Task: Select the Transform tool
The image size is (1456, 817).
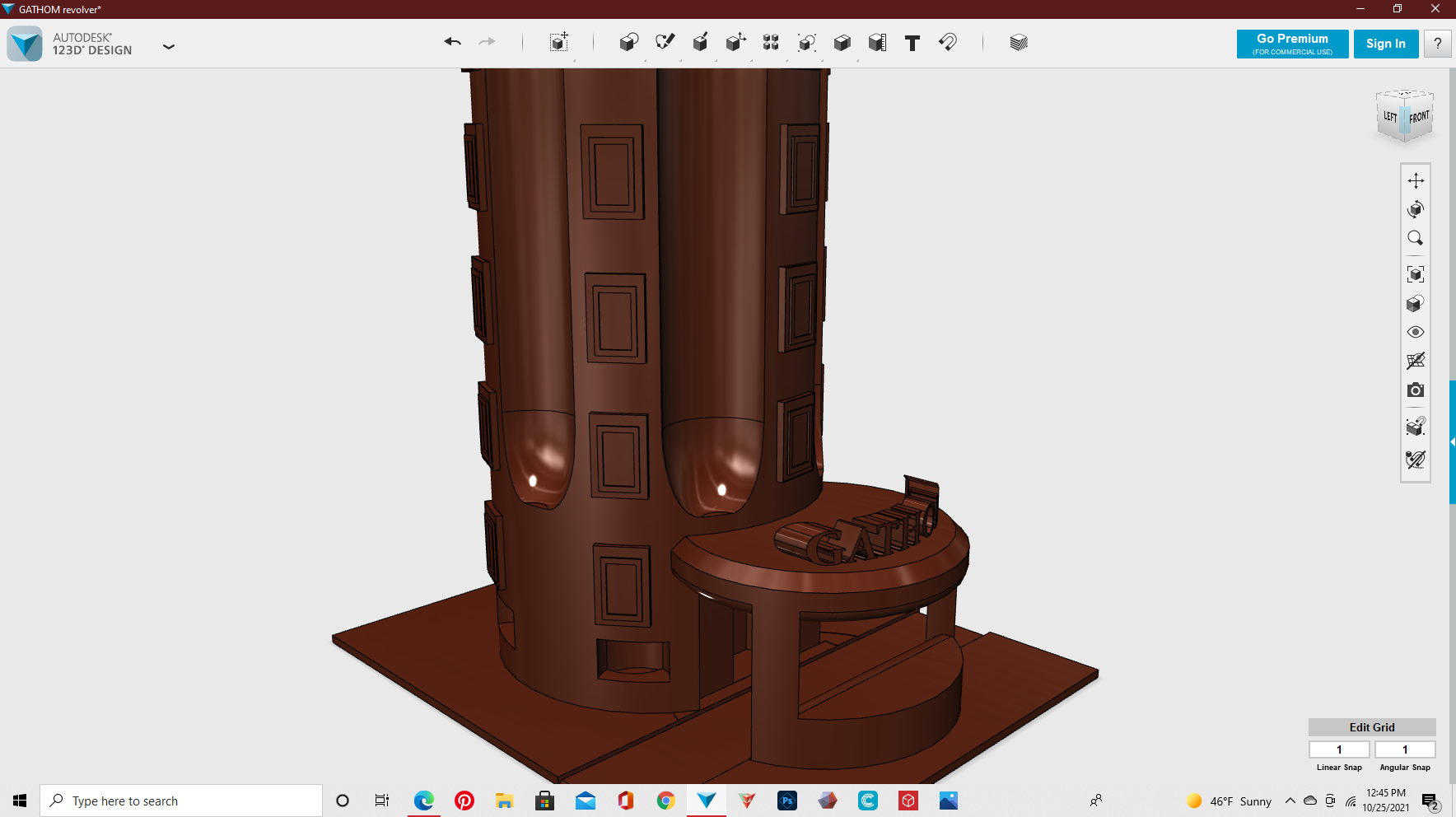Action: (x=559, y=42)
